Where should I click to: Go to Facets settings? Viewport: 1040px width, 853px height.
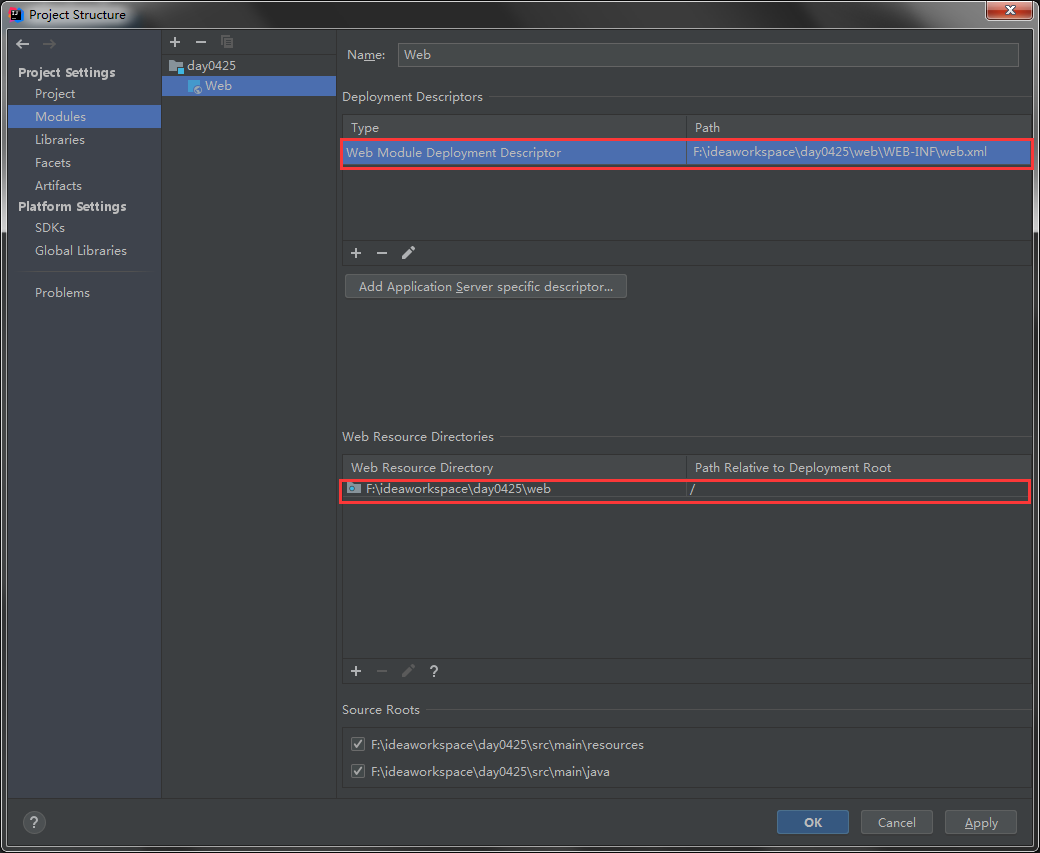point(53,163)
